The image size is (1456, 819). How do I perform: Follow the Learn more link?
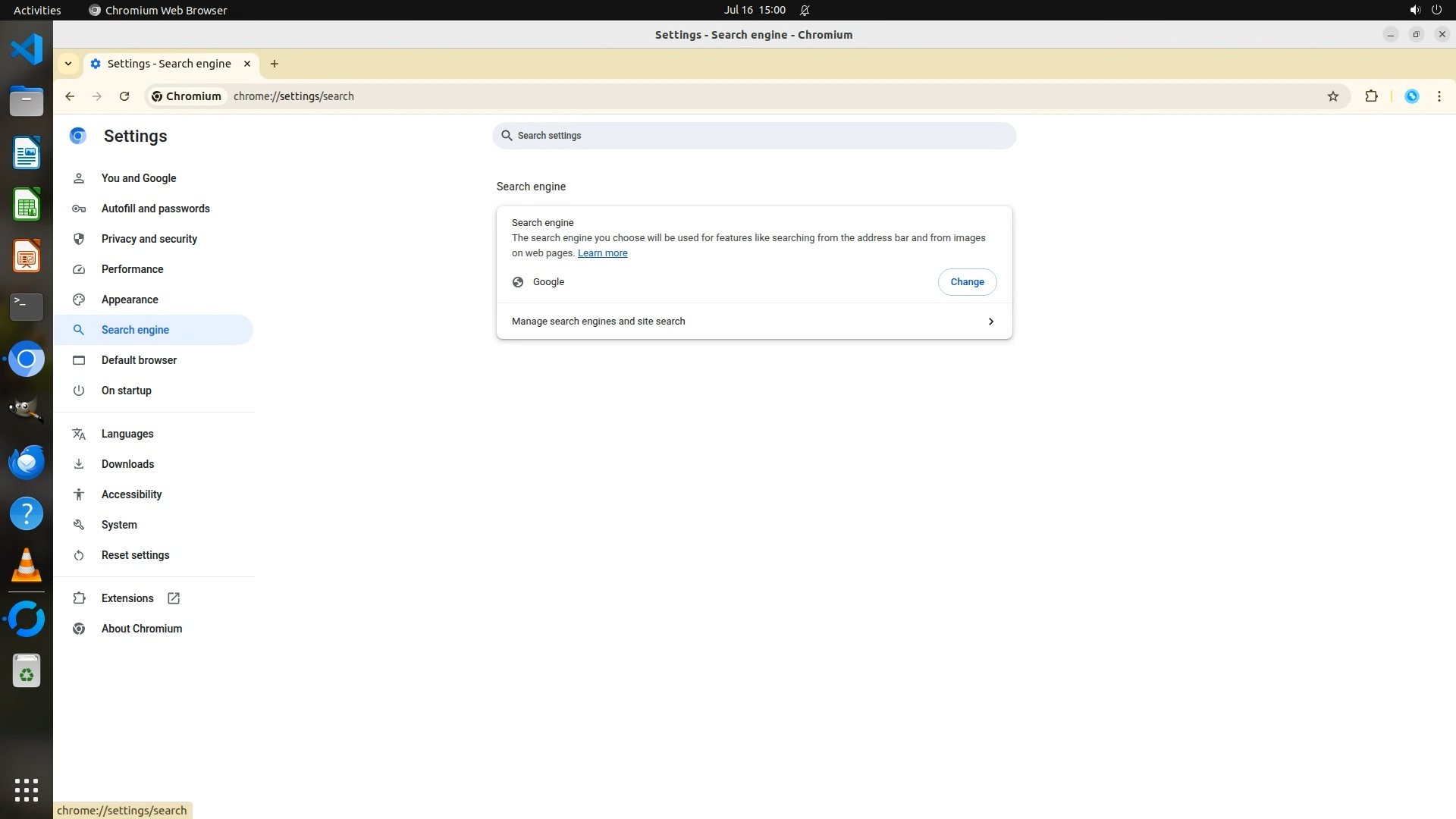602,253
